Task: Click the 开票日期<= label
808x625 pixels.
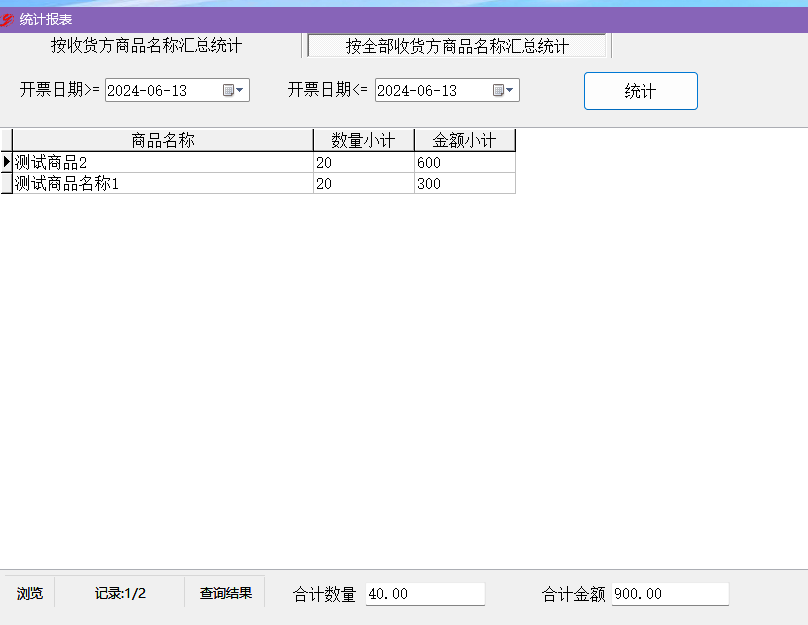Action: point(327,90)
